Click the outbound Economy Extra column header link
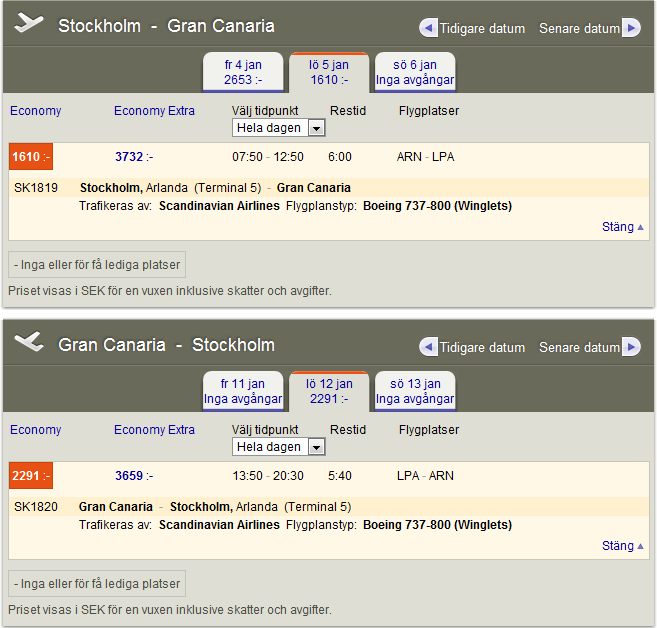657x628 pixels. coord(154,111)
